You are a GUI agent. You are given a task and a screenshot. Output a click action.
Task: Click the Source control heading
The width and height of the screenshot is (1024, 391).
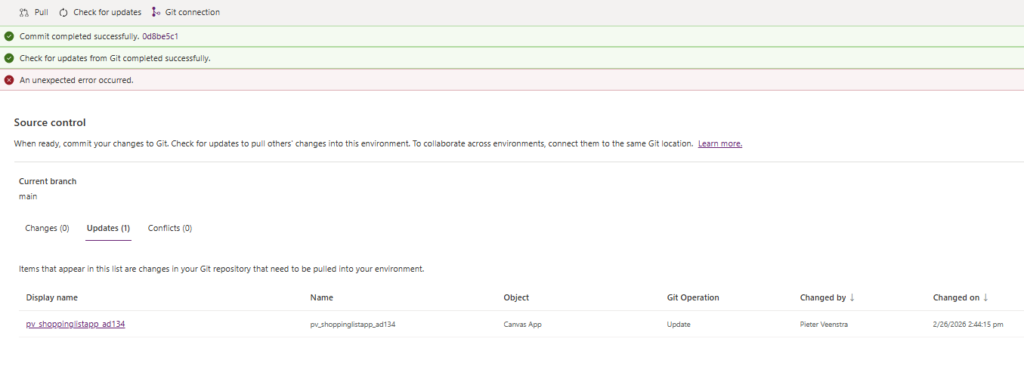pos(50,123)
